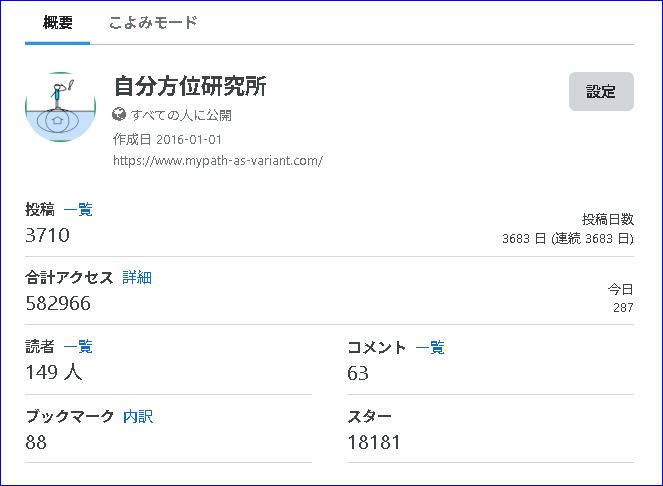
Task: Open the 一覧 link next to 読者
Action: (x=78, y=346)
